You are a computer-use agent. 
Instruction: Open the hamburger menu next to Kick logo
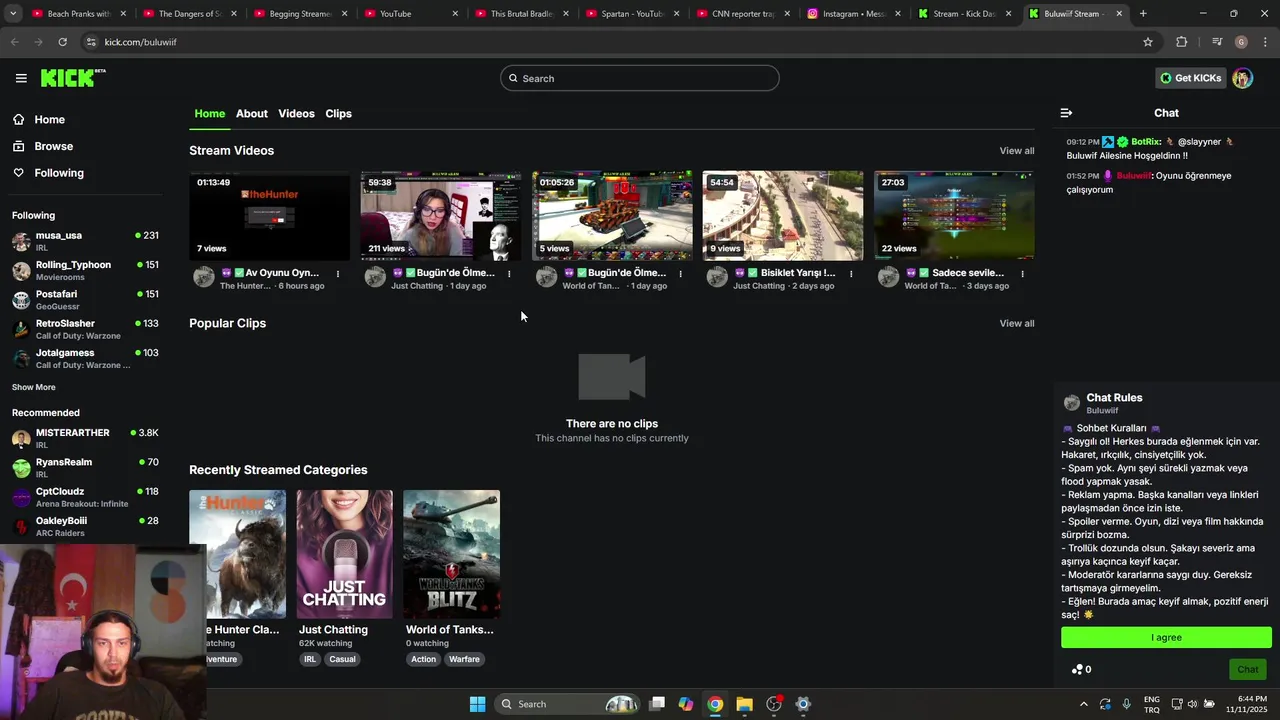21,78
